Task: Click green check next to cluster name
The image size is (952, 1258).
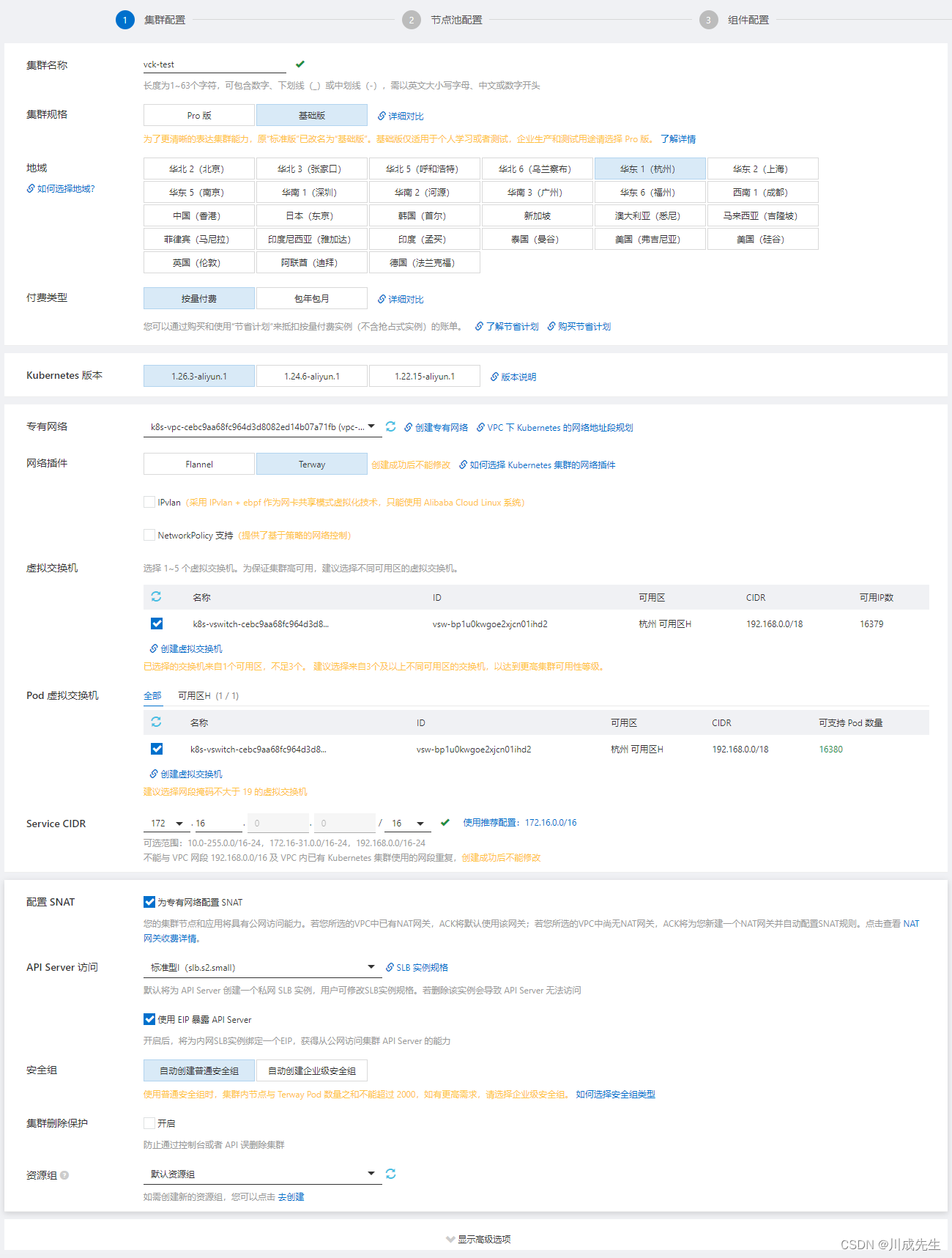Action: (x=300, y=64)
